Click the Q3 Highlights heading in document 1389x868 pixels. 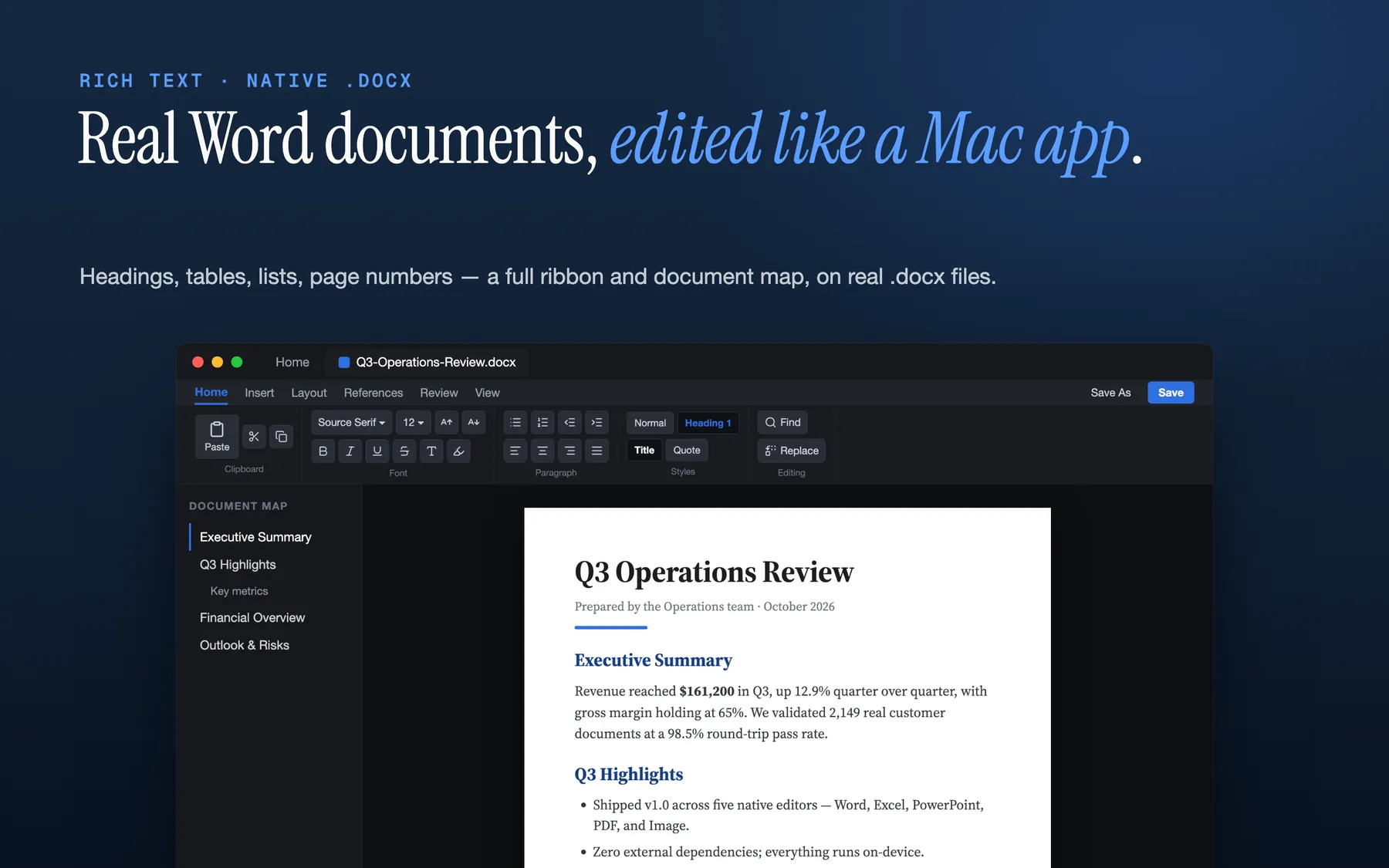(x=628, y=775)
